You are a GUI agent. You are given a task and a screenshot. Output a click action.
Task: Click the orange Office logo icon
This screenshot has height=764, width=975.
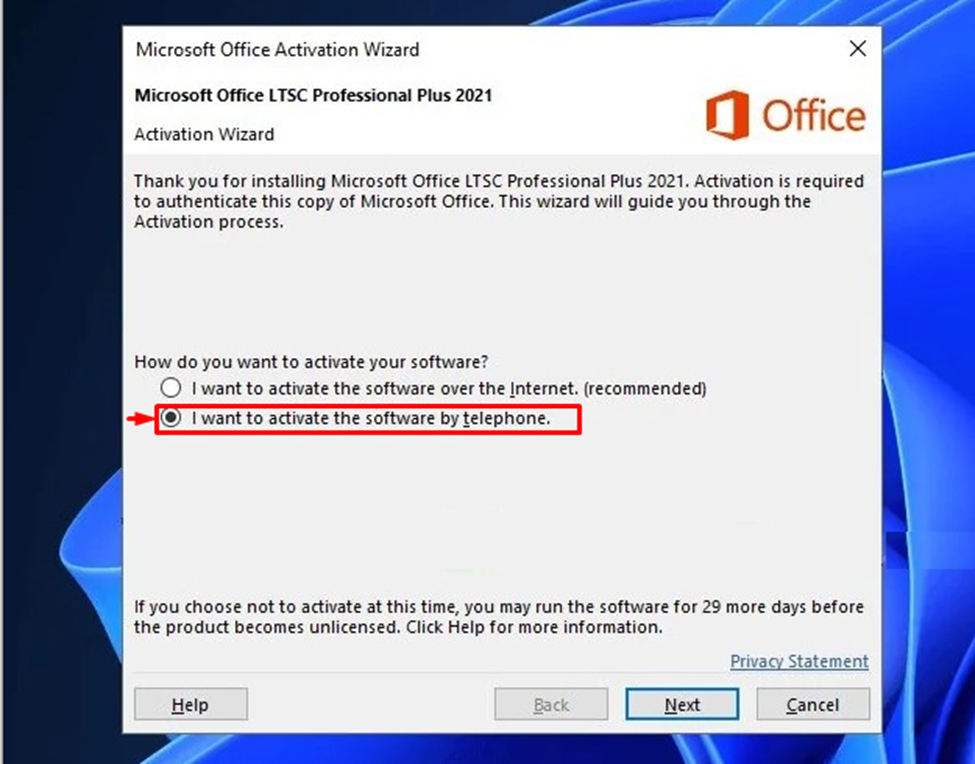tap(727, 115)
